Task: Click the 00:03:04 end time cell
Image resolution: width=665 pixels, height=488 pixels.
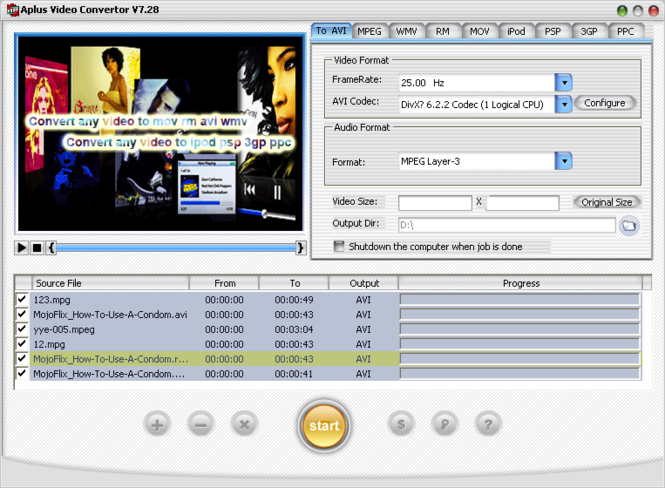Action: [294, 329]
